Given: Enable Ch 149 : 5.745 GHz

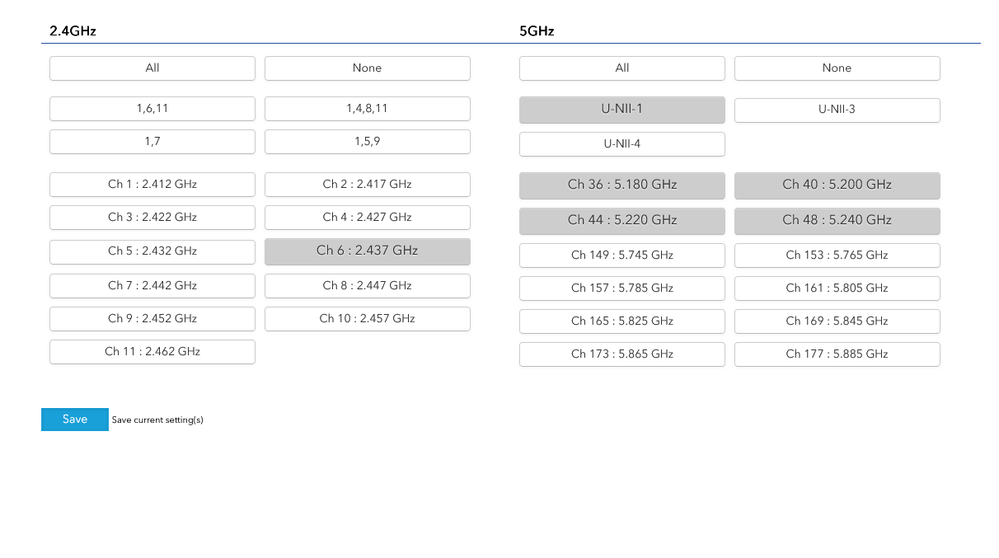Looking at the screenshot, I should click(622, 255).
